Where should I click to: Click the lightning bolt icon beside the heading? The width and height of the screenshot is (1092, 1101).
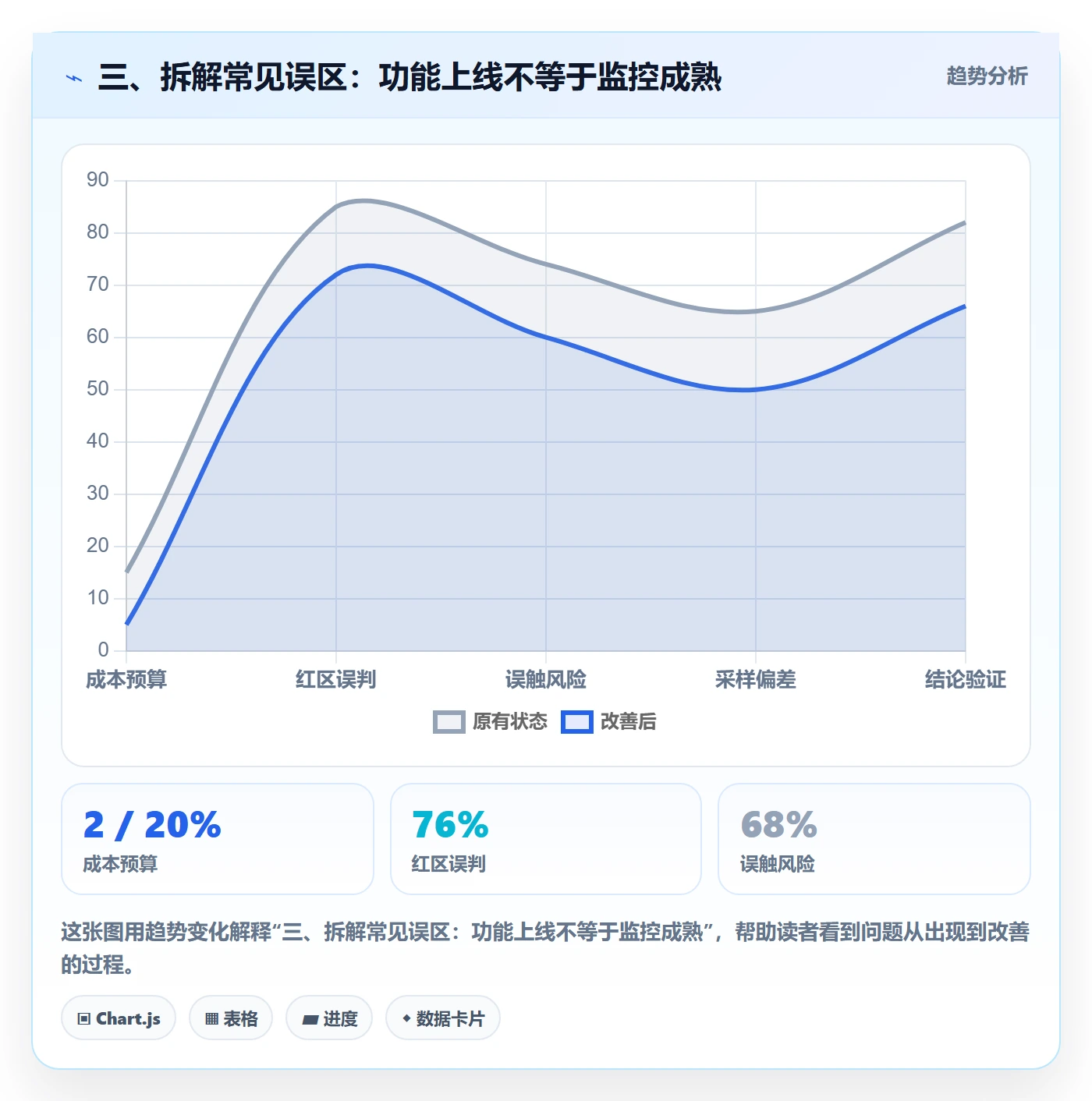[x=74, y=78]
